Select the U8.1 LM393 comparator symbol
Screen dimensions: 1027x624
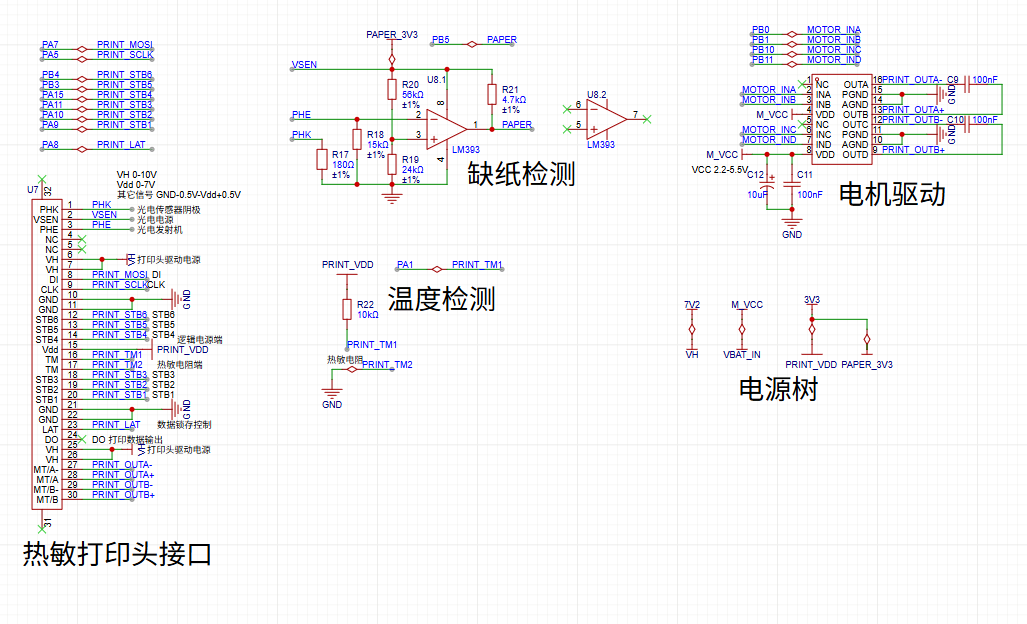pyautogui.click(x=445, y=126)
